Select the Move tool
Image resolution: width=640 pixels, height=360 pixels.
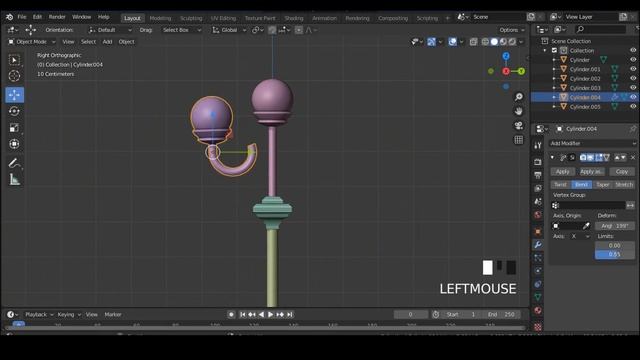click(x=14, y=95)
